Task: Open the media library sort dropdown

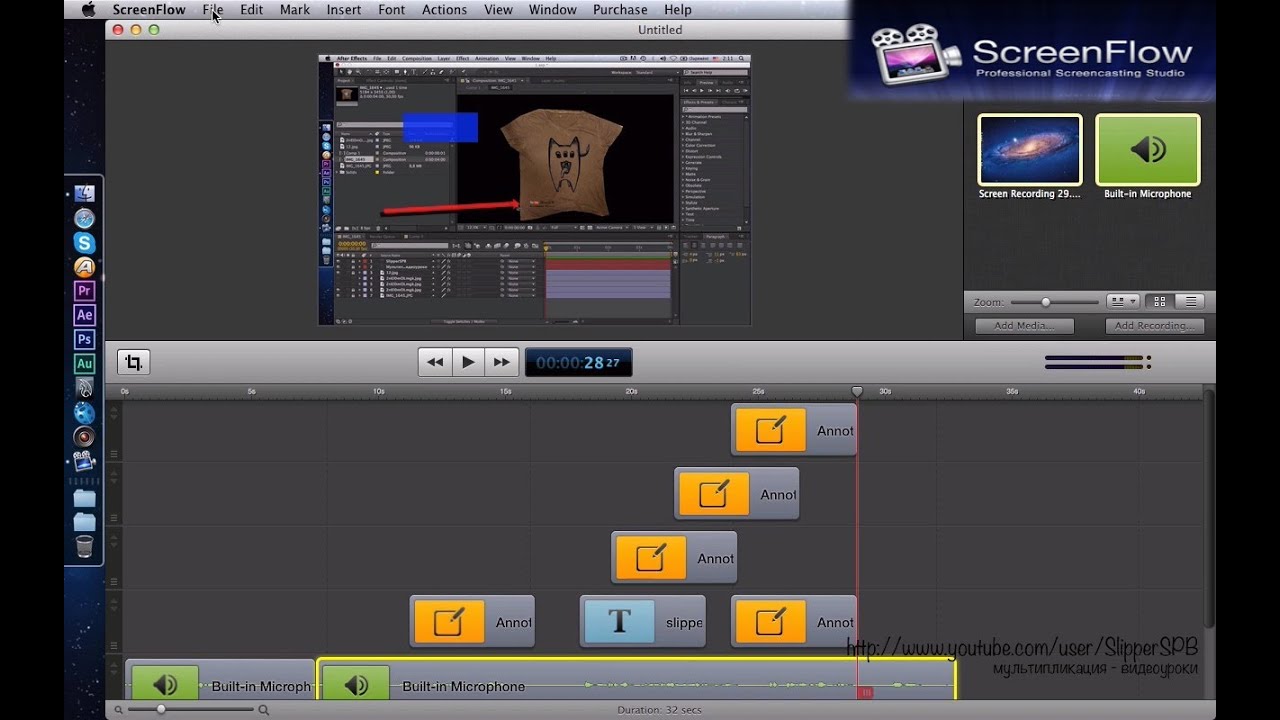Action: point(1123,301)
